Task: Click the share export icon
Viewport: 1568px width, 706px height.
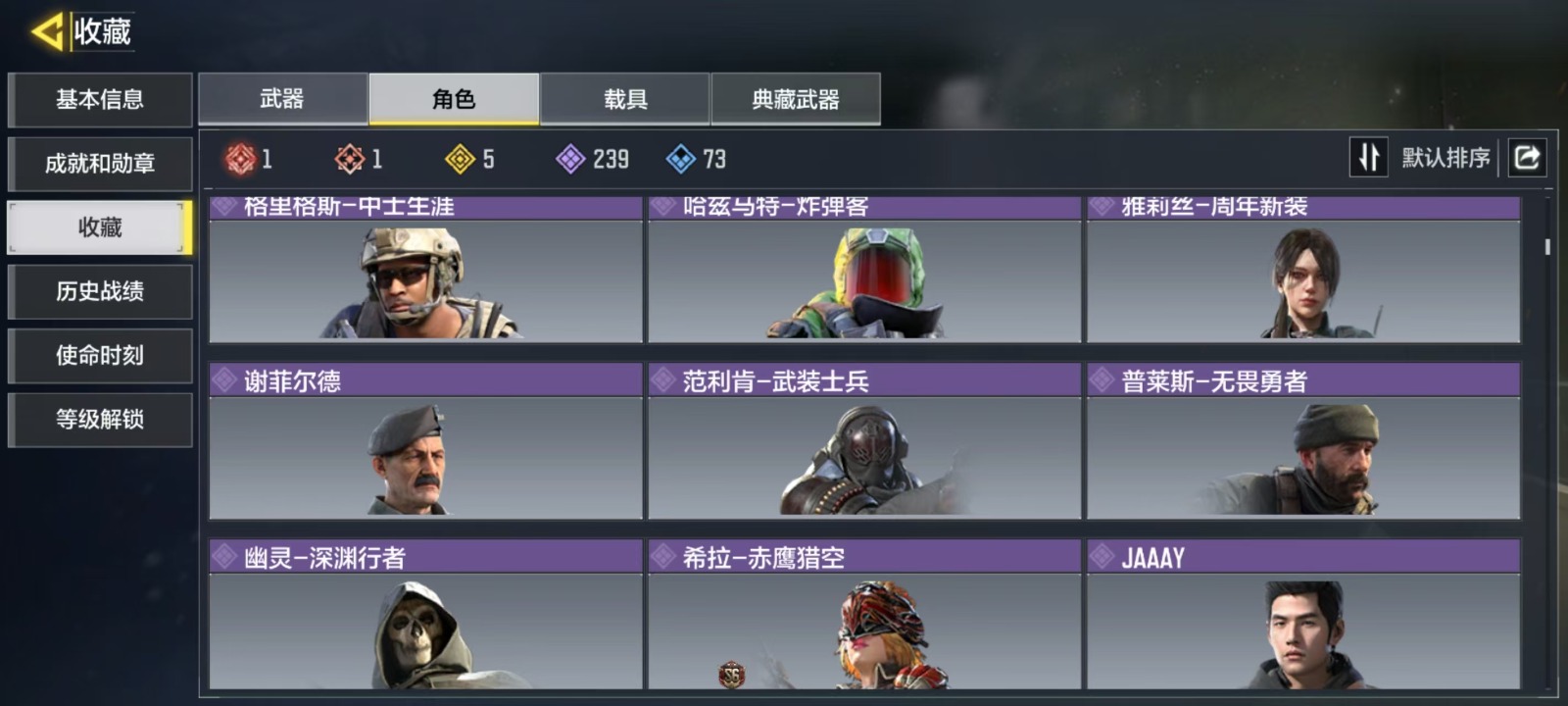Action: (1527, 157)
